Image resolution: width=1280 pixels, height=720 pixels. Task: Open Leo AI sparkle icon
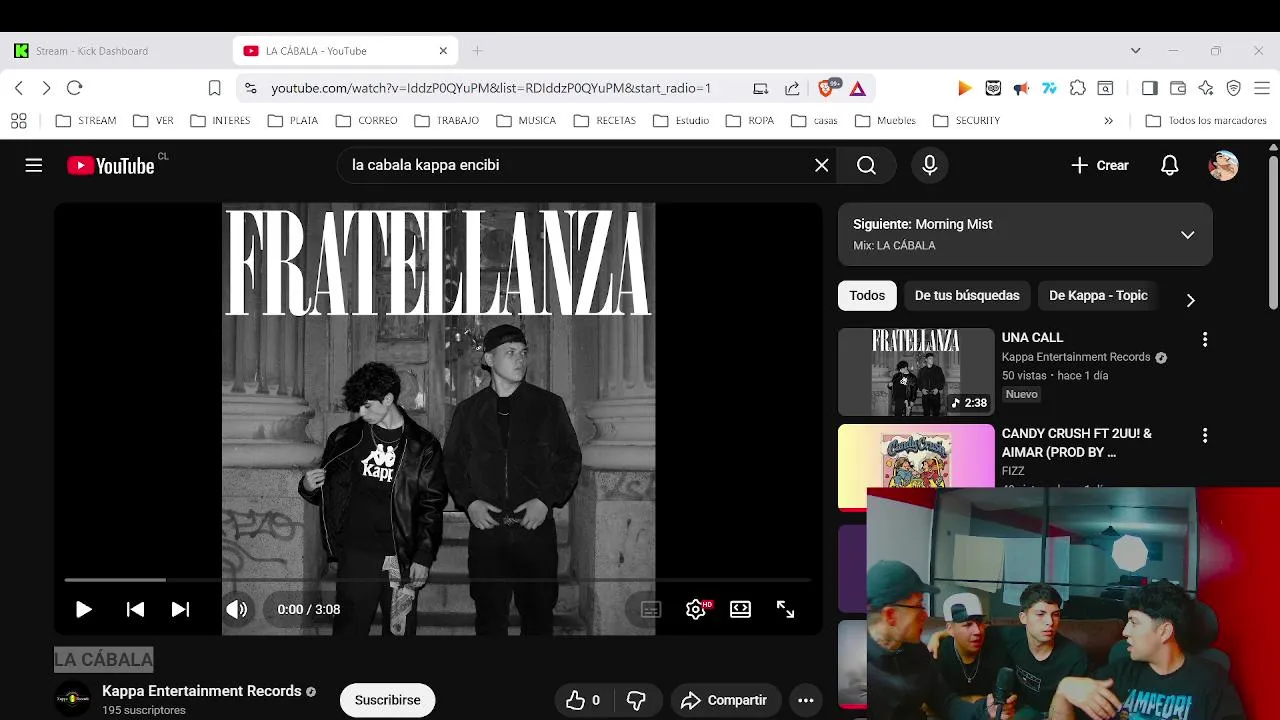click(x=1206, y=88)
